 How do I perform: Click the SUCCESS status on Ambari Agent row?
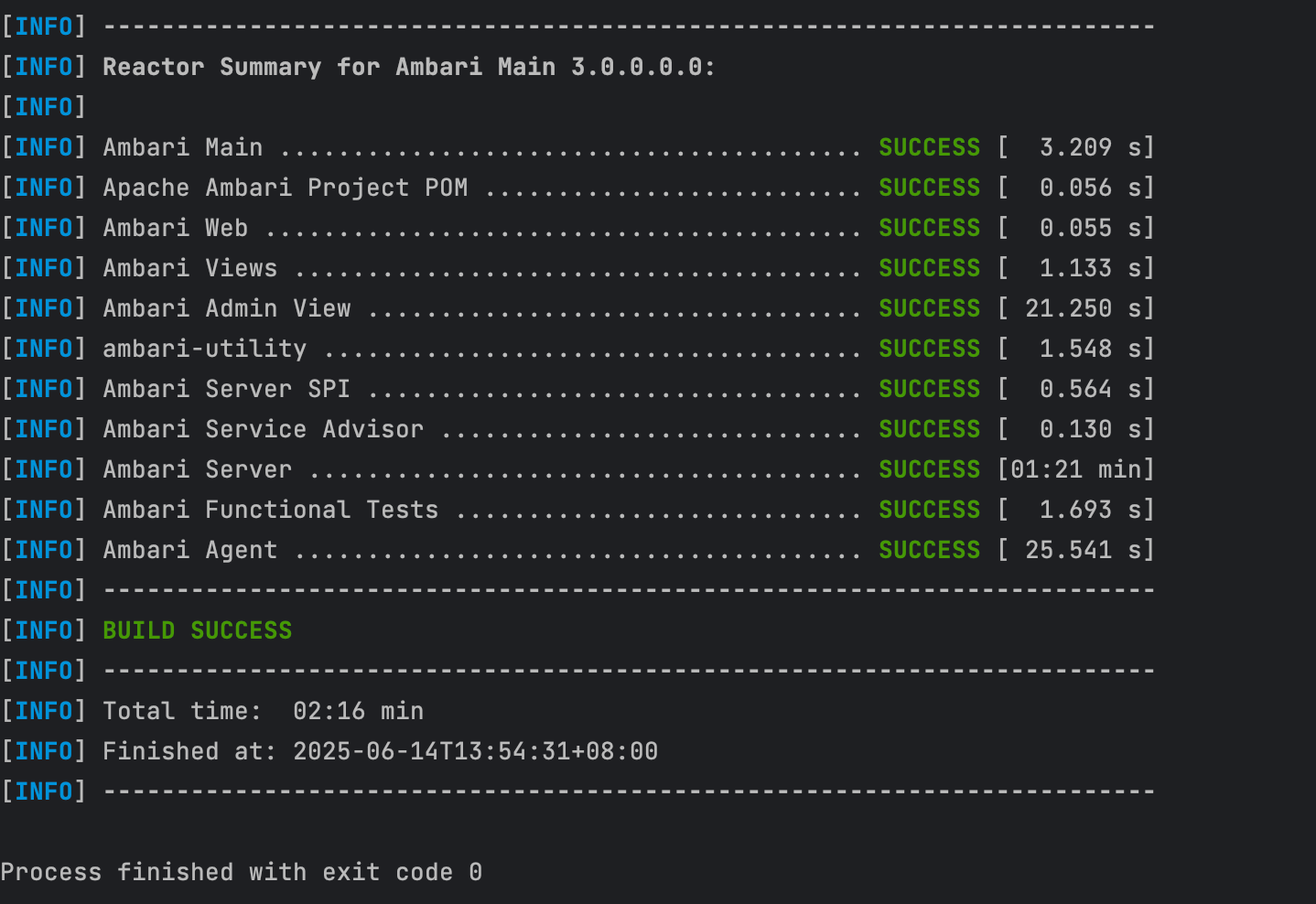930,550
